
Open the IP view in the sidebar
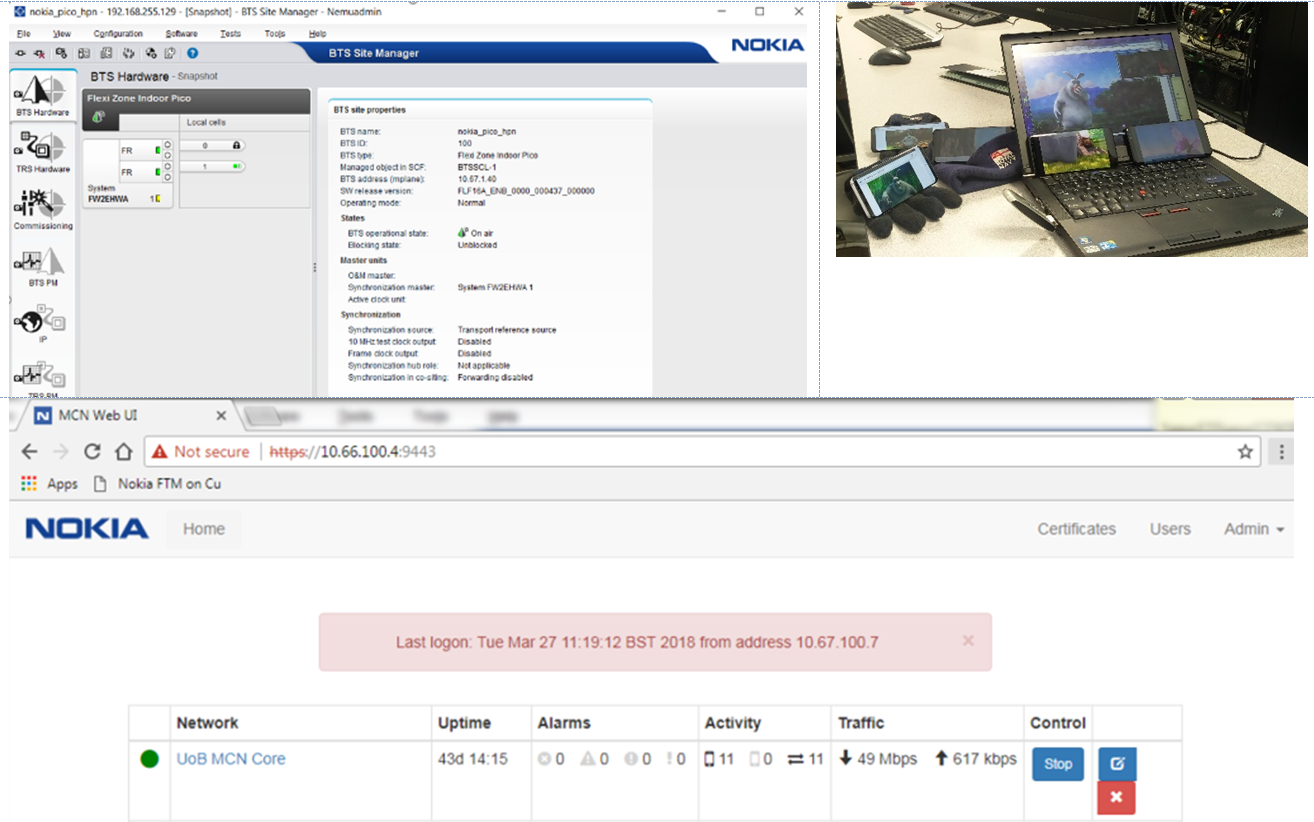pyautogui.click(x=42, y=323)
